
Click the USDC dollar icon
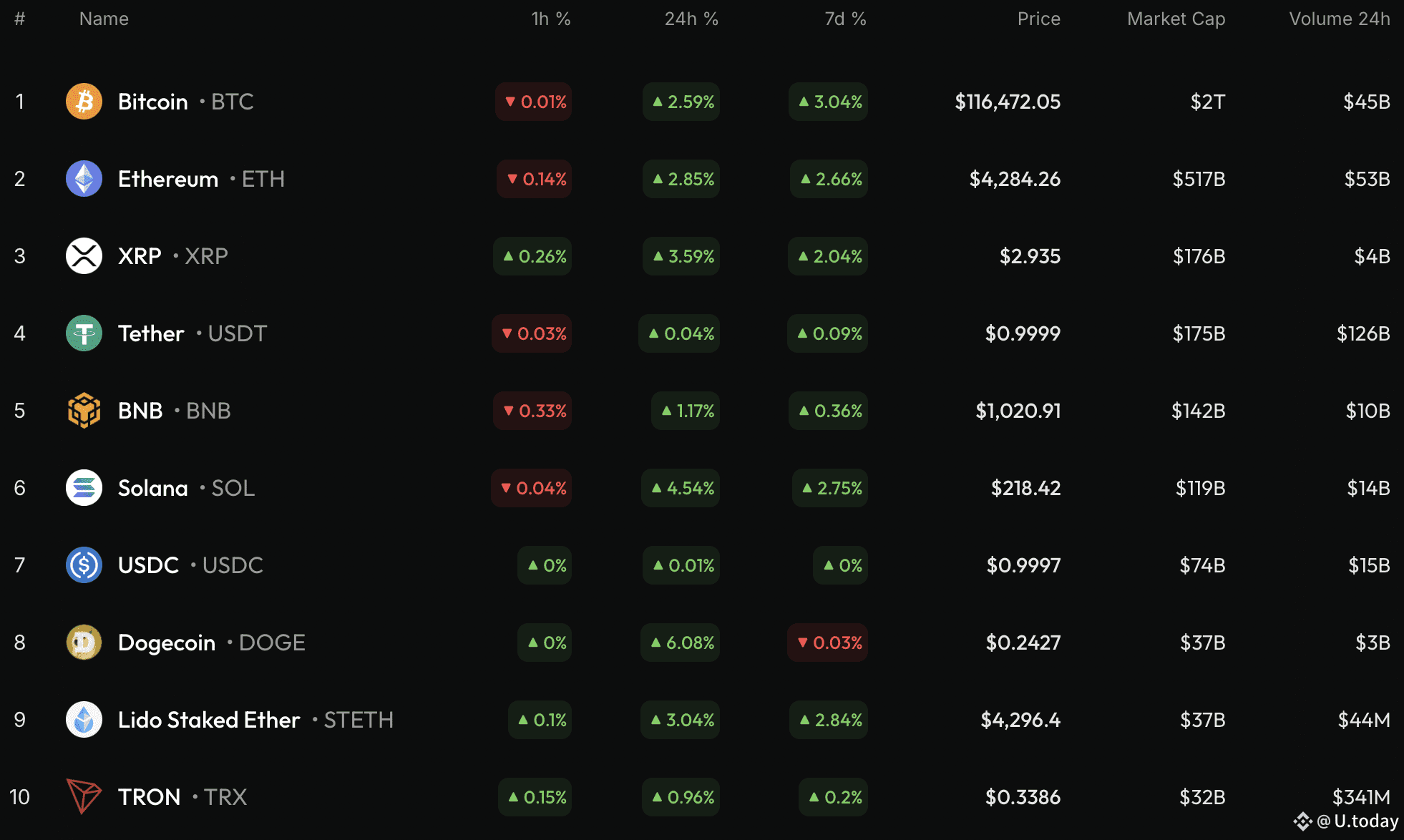click(x=84, y=565)
